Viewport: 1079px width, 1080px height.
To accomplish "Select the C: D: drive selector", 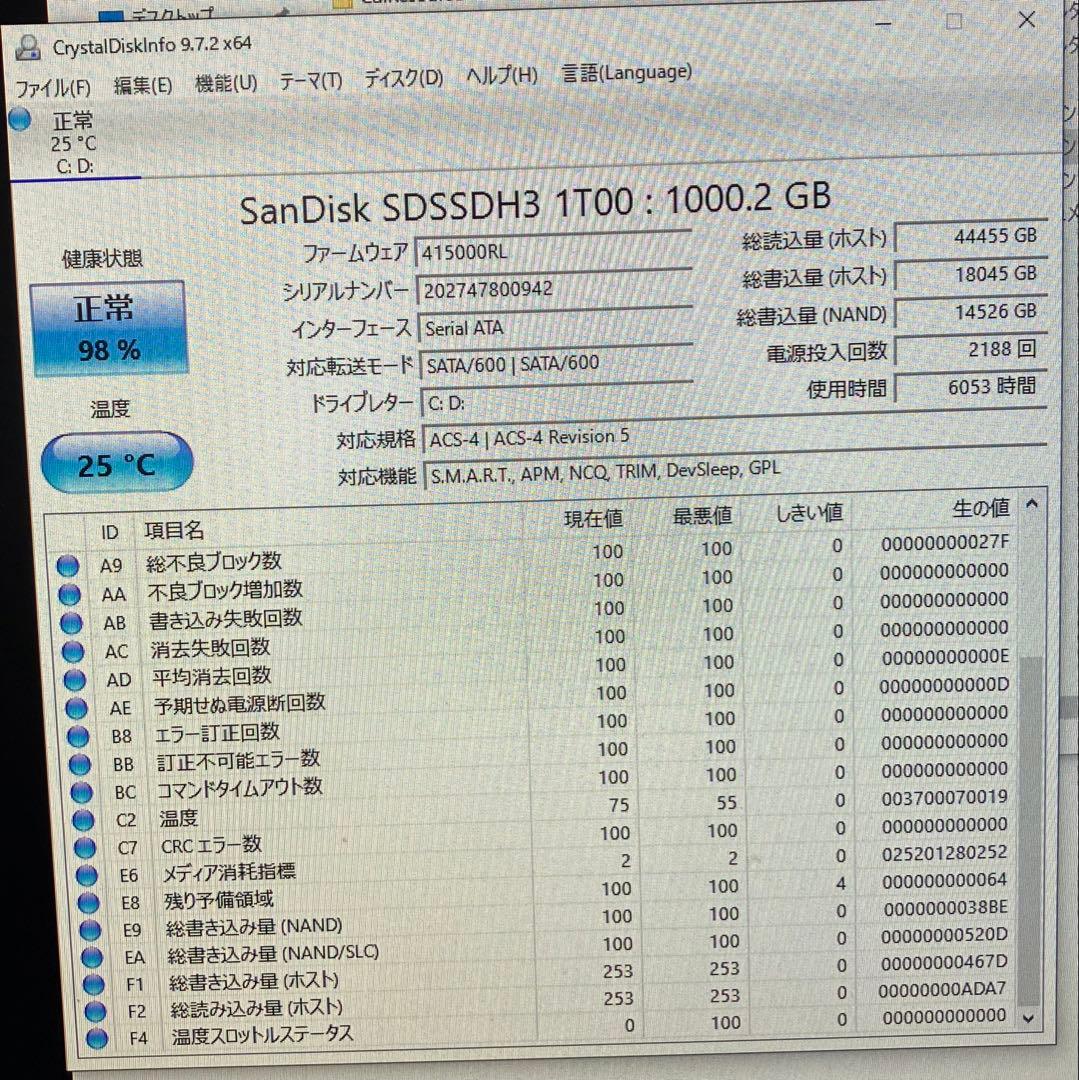I will click(78, 166).
